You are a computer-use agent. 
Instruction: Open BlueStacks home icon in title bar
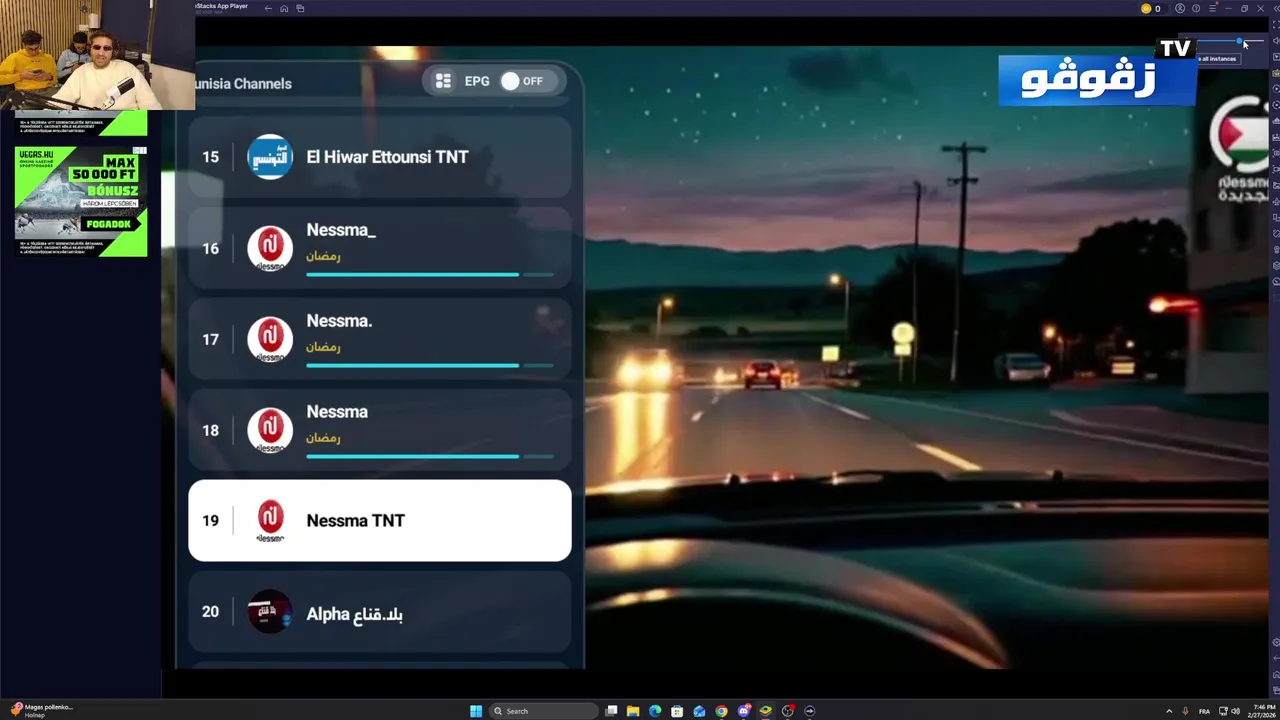(x=284, y=8)
